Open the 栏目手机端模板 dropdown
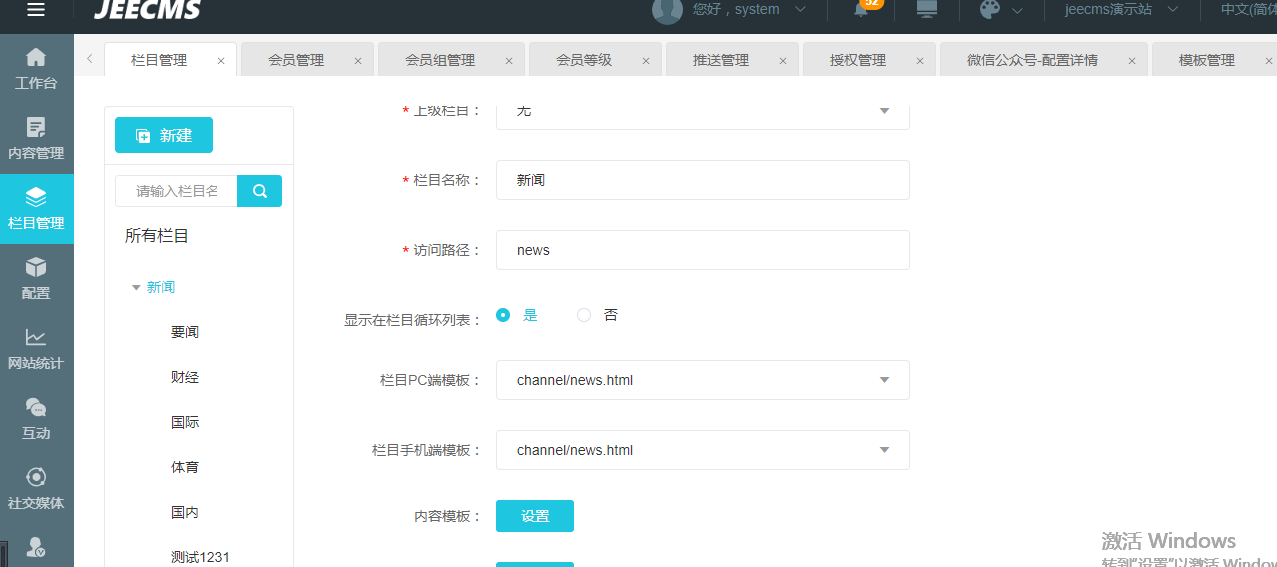Image resolution: width=1277 pixels, height=567 pixels. tap(702, 450)
